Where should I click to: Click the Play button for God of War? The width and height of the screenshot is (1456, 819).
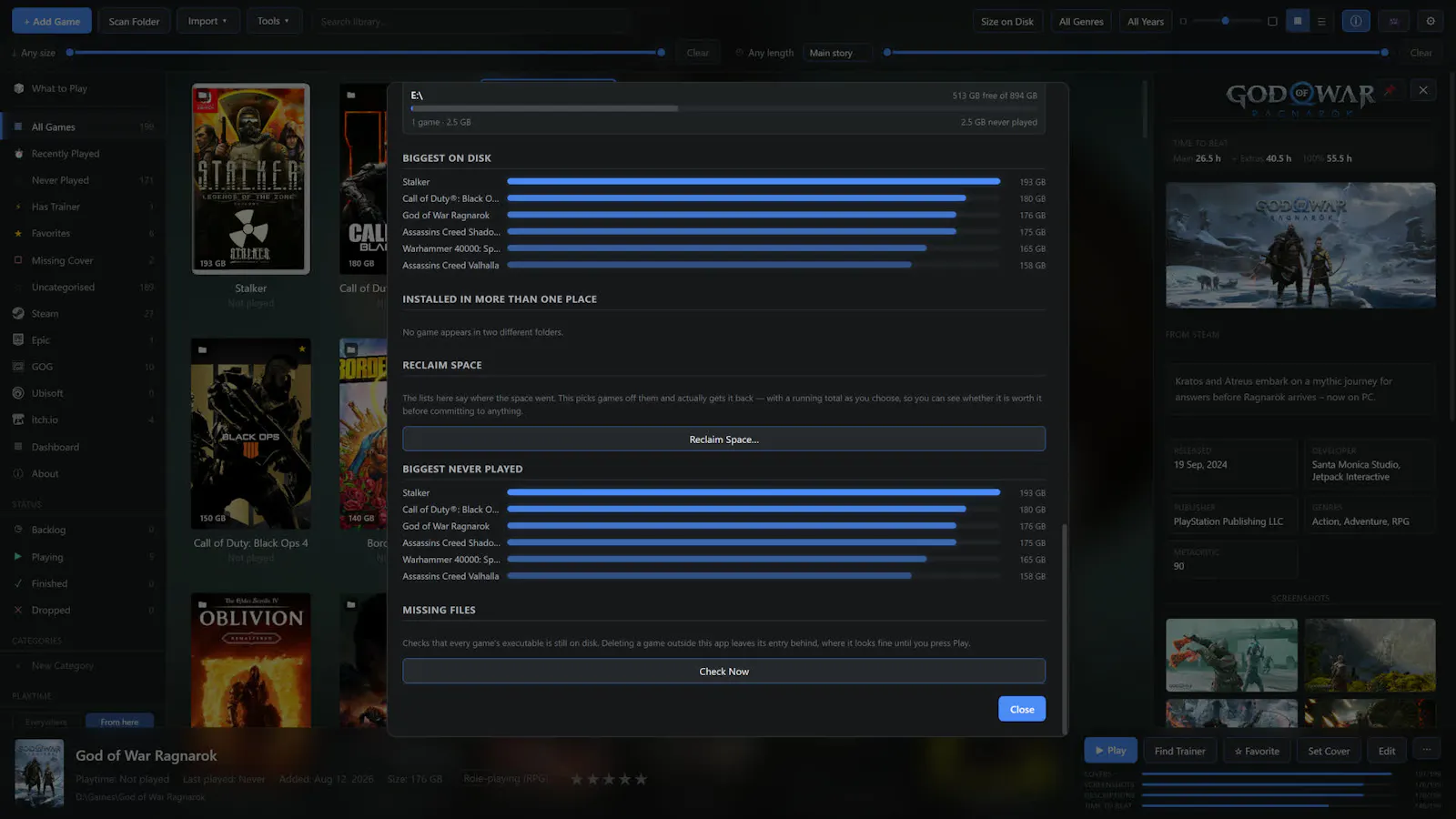click(x=1110, y=750)
